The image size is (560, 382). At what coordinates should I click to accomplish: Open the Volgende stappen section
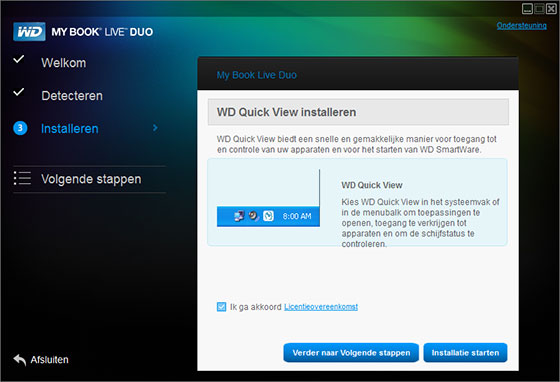91,179
